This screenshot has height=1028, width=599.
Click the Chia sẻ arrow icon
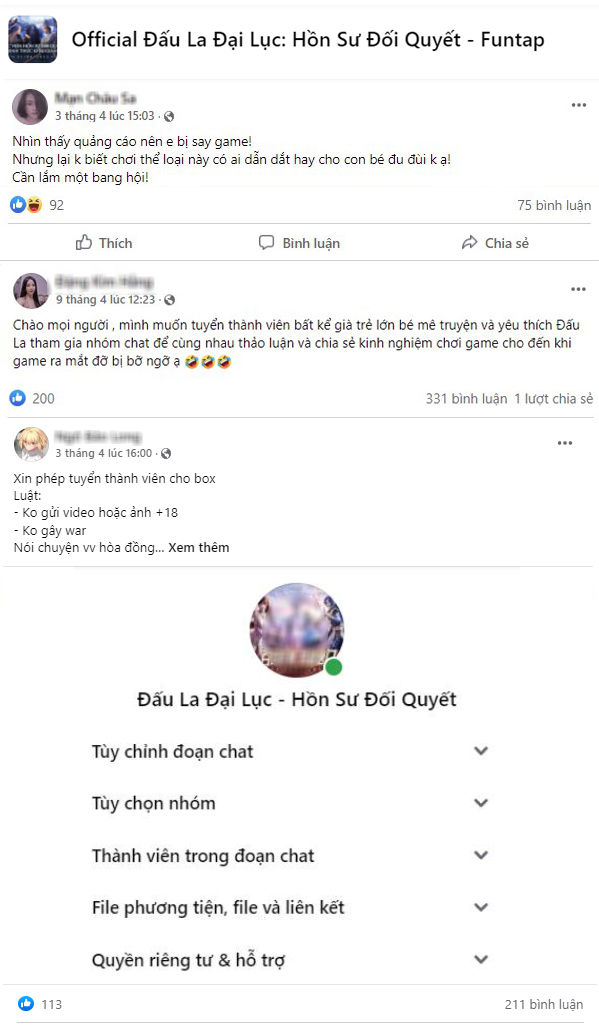469,243
